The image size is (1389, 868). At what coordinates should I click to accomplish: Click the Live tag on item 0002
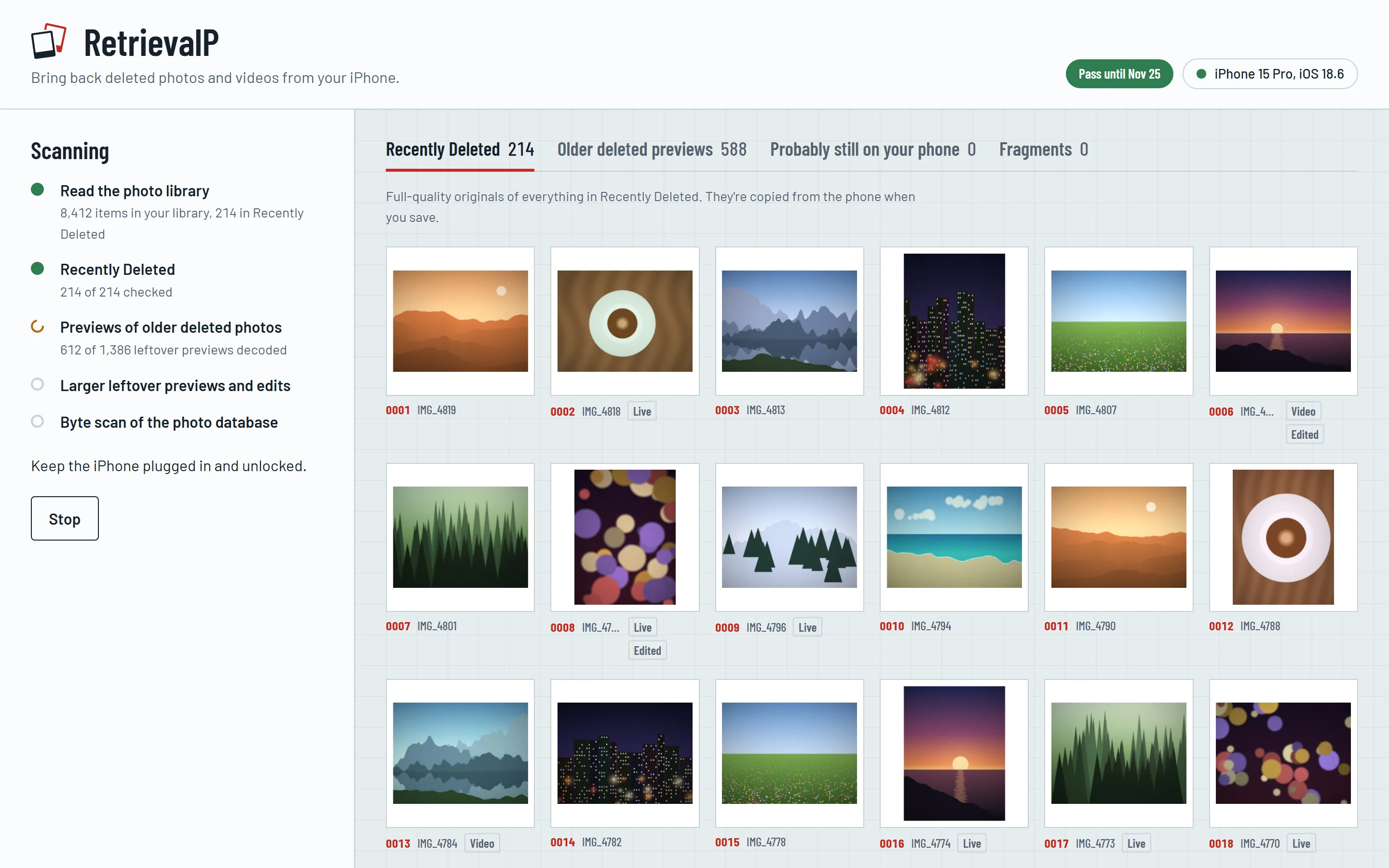[x=642, y=411]
